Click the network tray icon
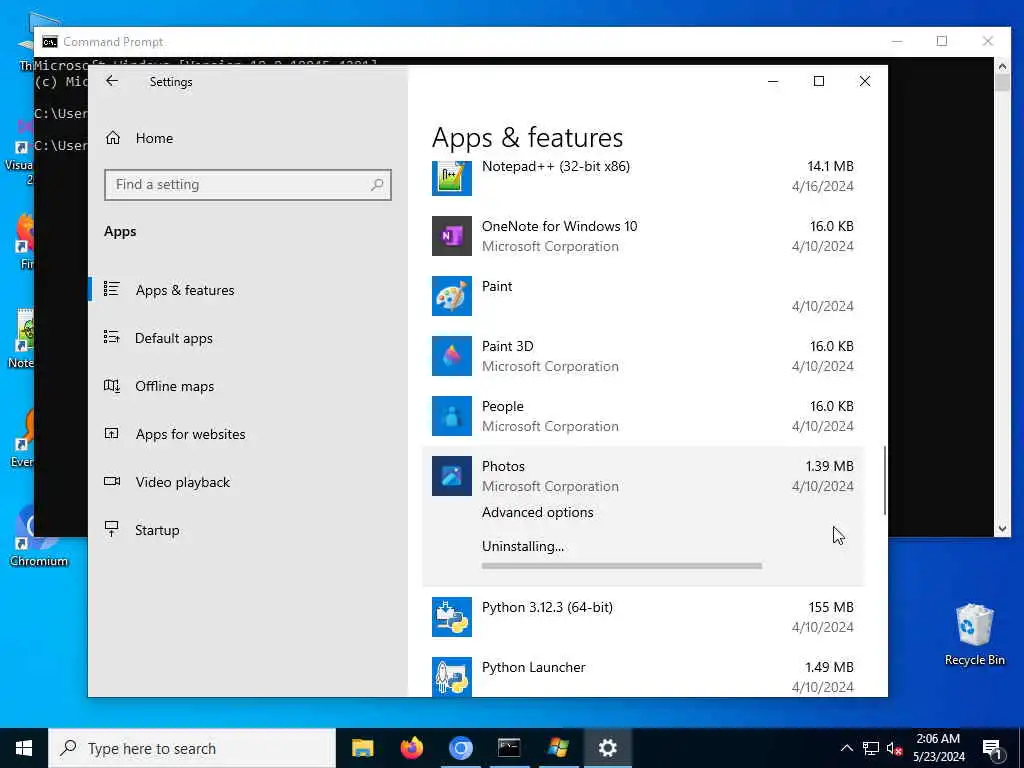This screenshot has height=768, width=1024. [871, 748]
